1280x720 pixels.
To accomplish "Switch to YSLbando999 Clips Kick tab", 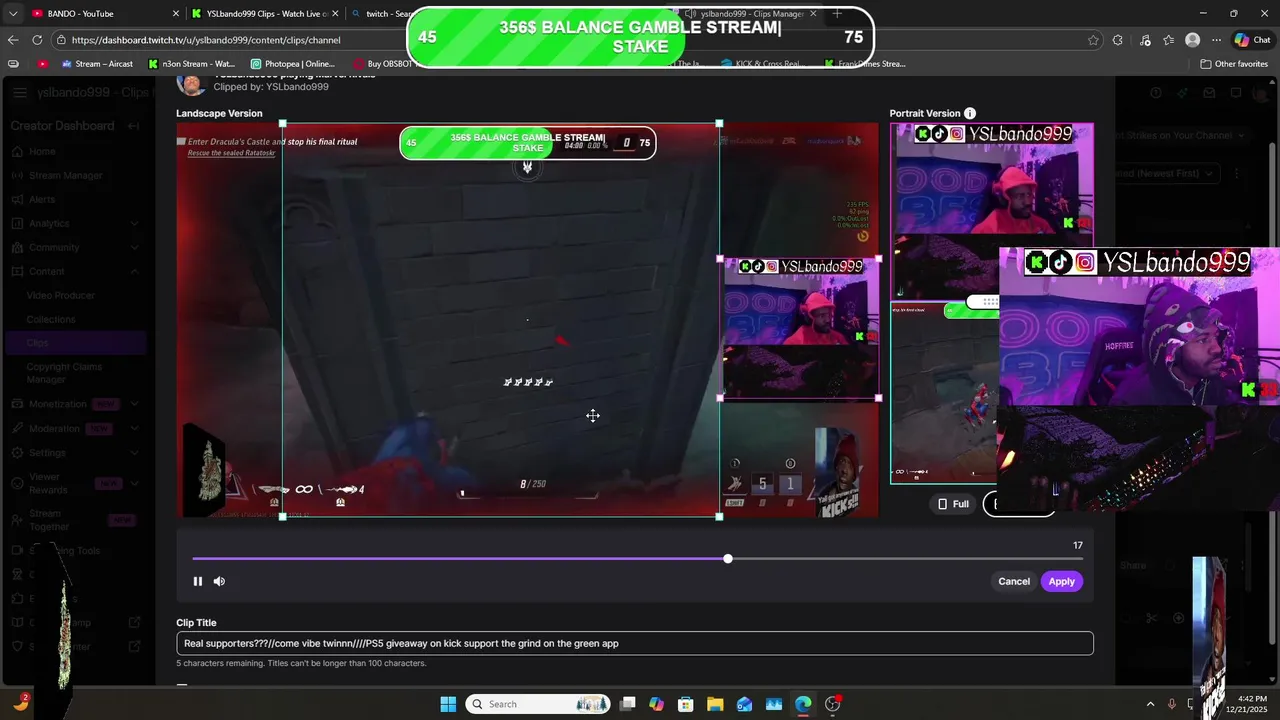I will point(264,14).
